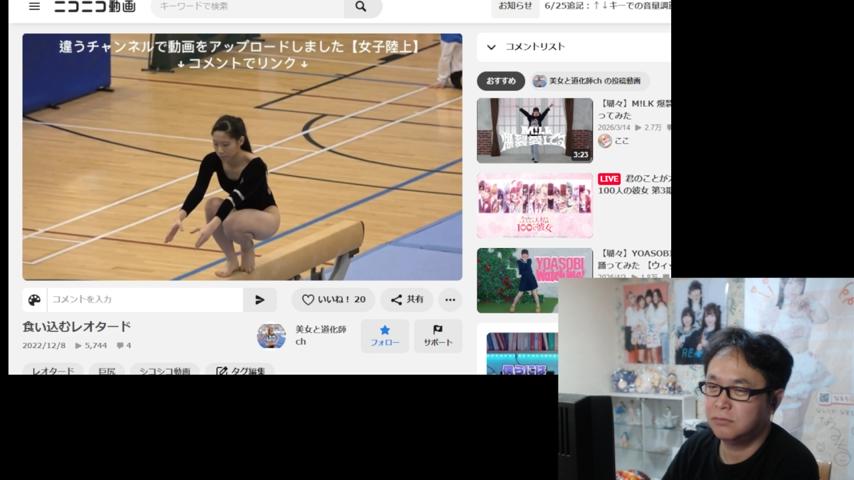Click the magnifier search button
854x480 pixels.
coord(362,7)
